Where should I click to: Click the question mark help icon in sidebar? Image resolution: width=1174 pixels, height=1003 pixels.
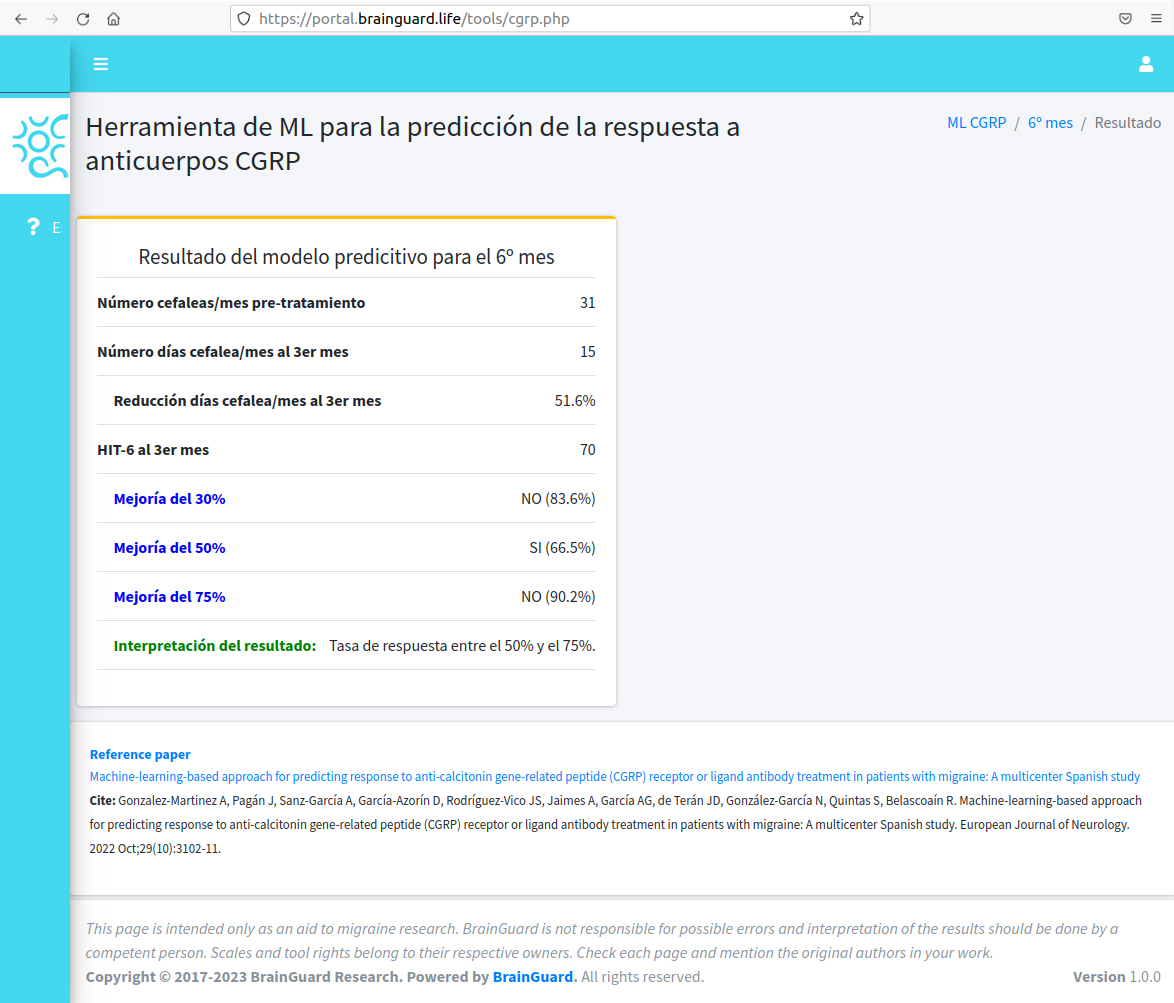(x=33, y=227)
